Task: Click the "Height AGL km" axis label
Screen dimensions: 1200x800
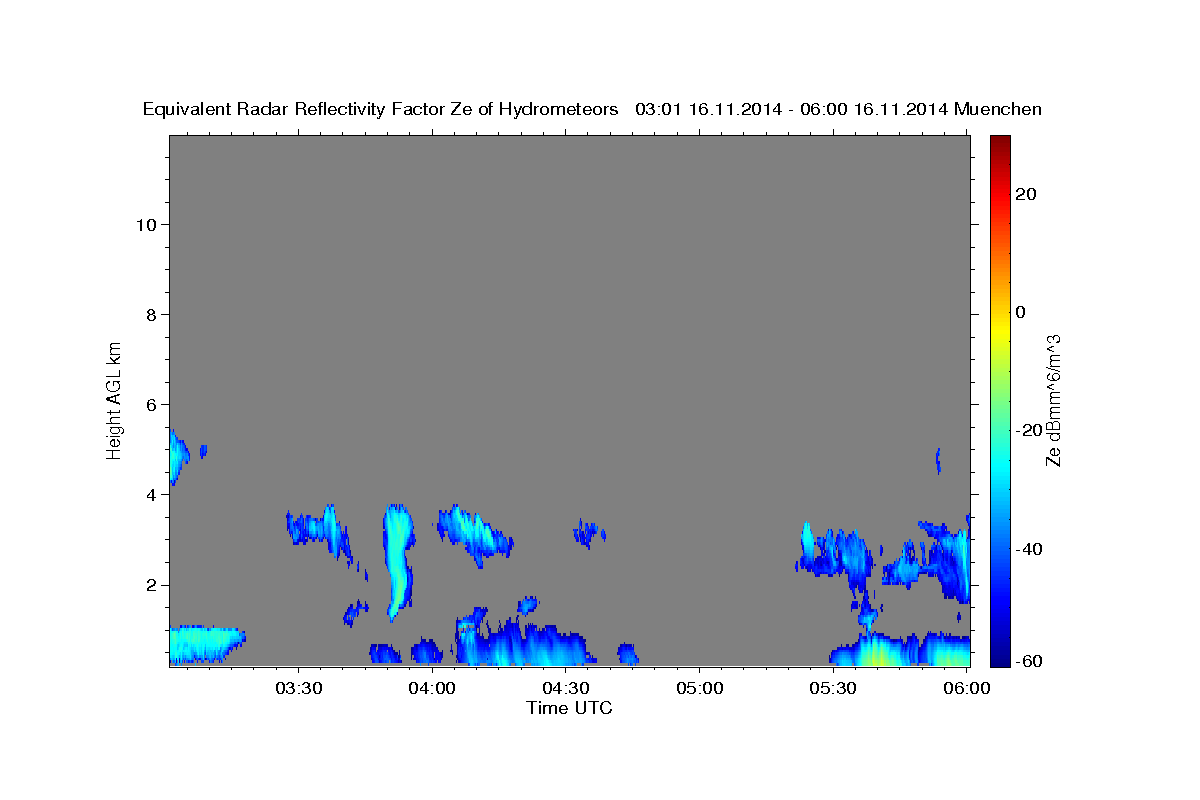Action: click(x=114, y=399)
